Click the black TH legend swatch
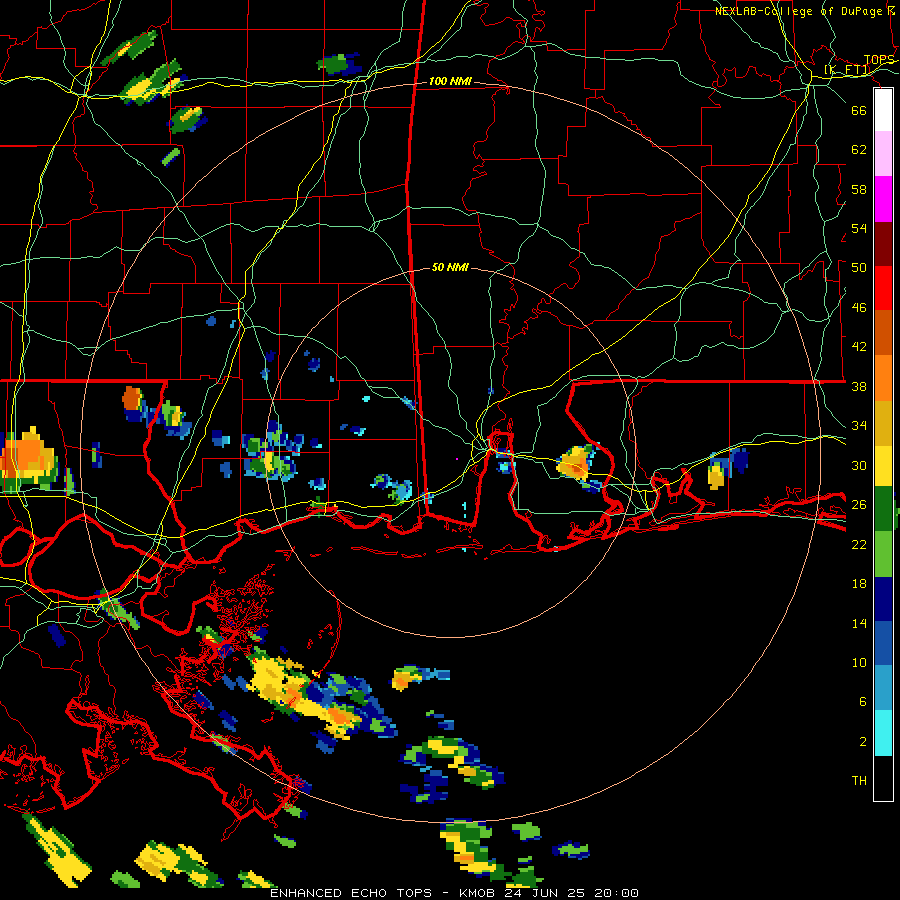 click(x=883, y=778)
